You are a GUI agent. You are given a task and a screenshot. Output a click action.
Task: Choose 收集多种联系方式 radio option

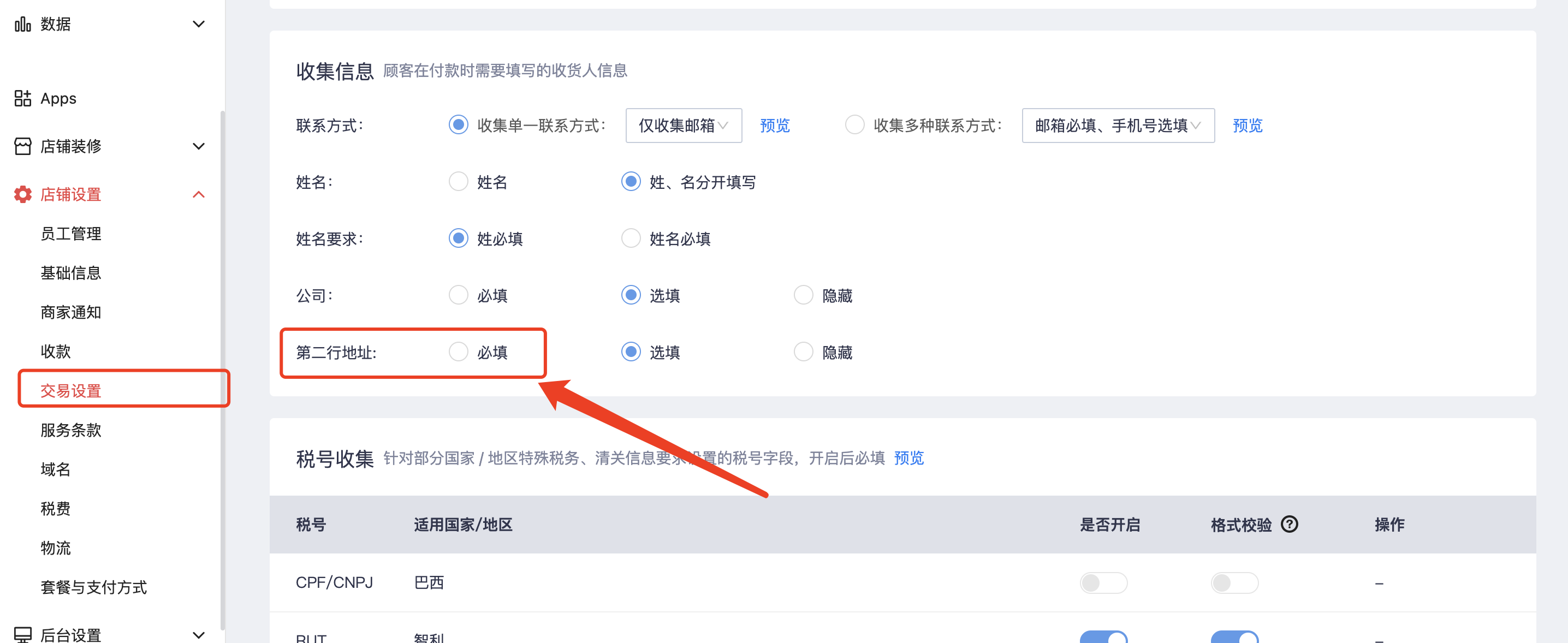[x=854, y=124]
